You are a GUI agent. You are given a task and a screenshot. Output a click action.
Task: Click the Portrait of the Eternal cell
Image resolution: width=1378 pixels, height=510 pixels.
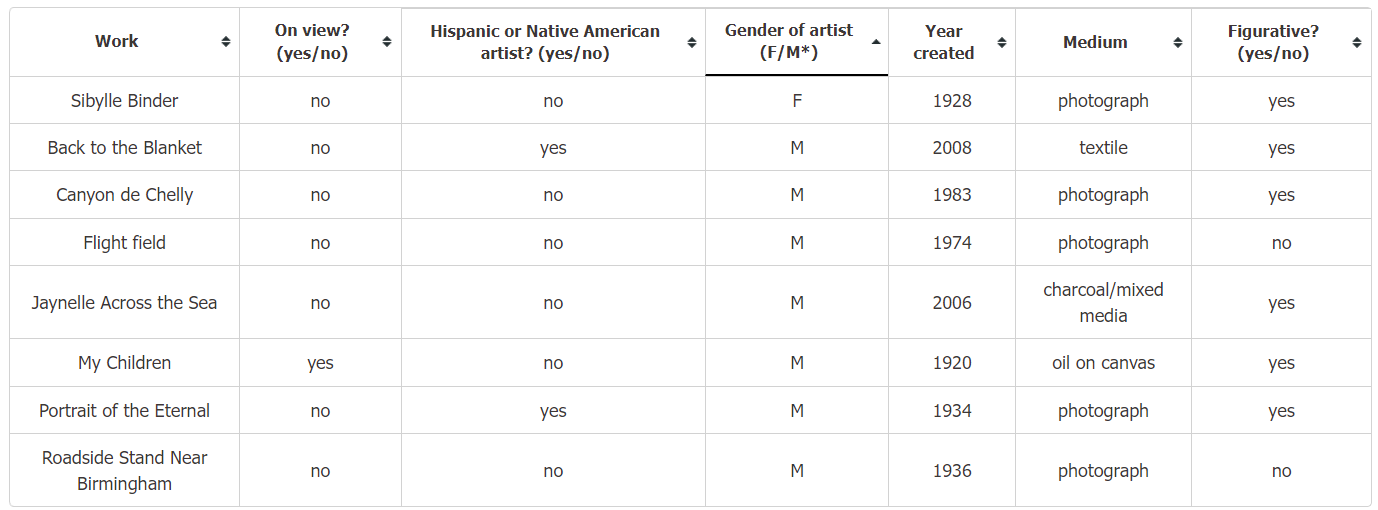[125, 410]
